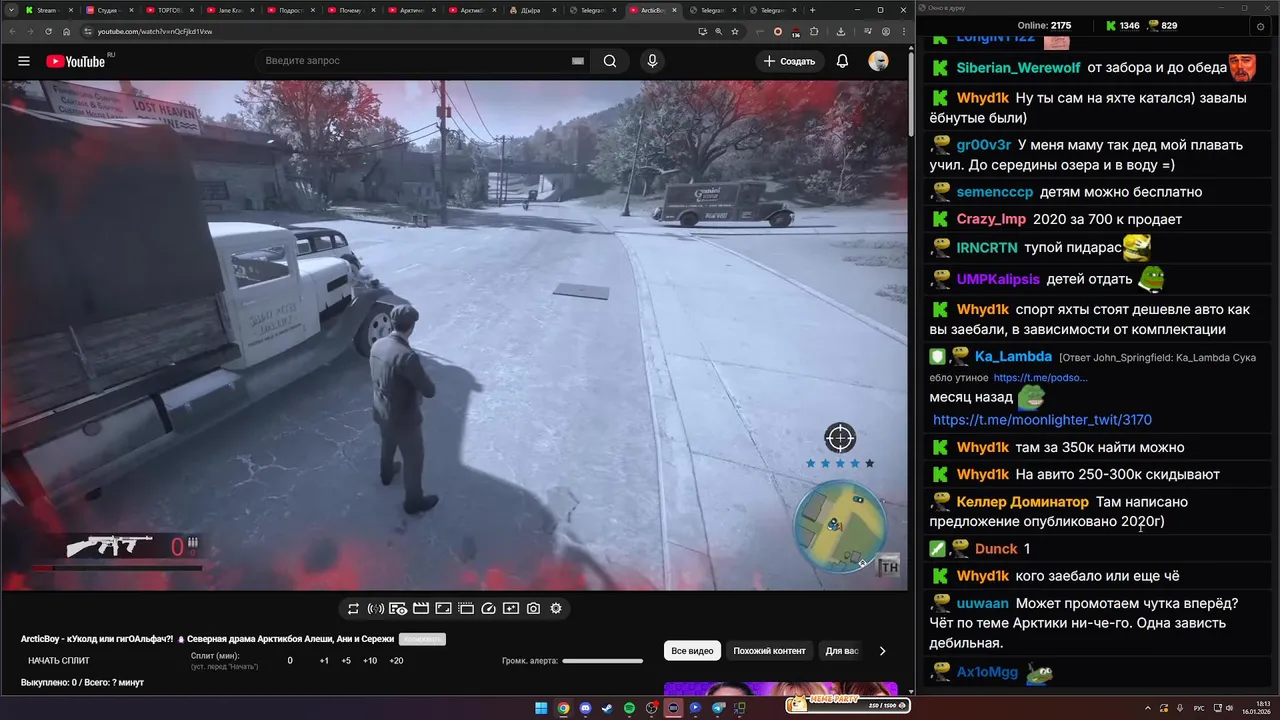Click the browser address bar URL
This screenshot has width=1280, height=720.
click(x=155, y=31)
